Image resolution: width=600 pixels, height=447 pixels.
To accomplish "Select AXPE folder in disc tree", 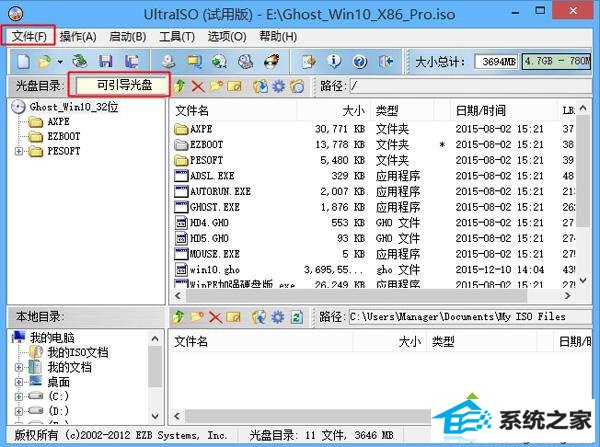I will tap(59, 122).
